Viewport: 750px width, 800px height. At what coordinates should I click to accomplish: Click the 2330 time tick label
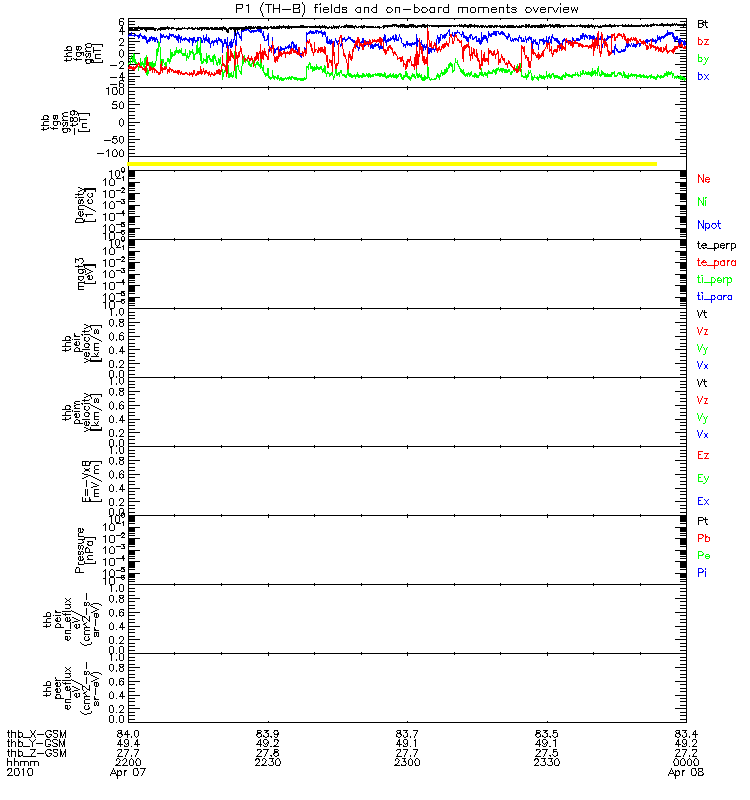coord(547,762)
